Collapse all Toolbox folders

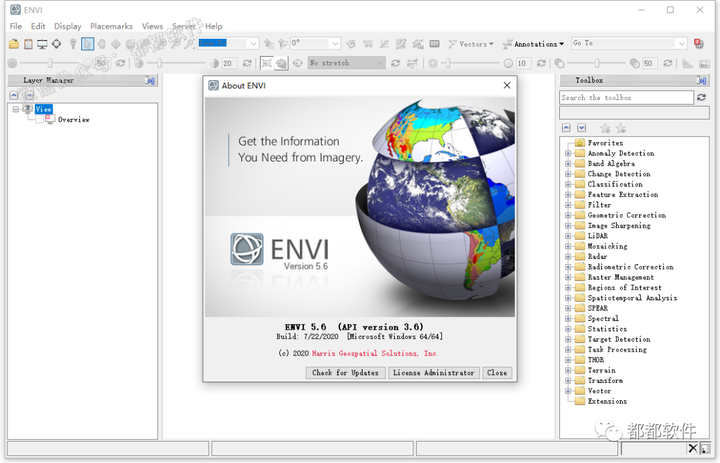(567, 128)
